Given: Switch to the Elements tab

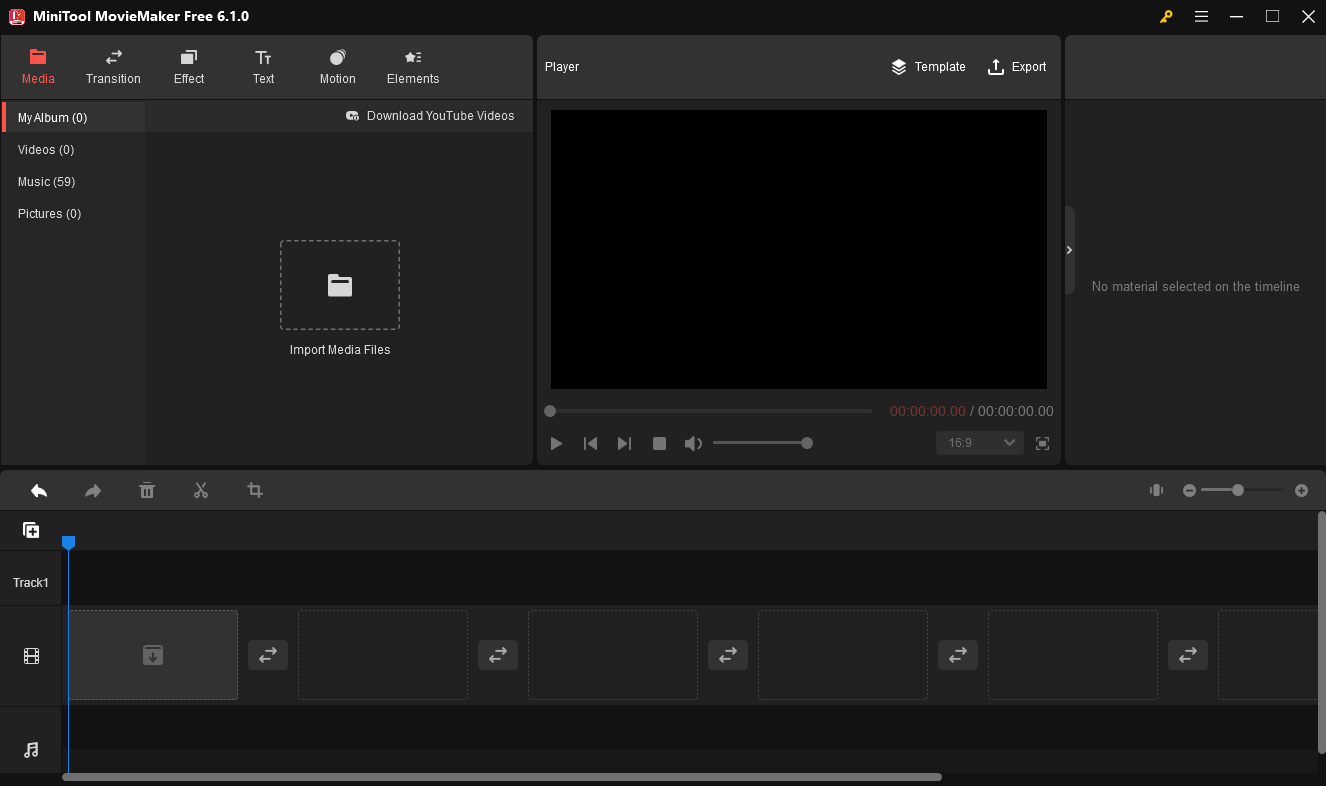Looking at the screenshot, I should pyautogui.click(x=413, y=67).
